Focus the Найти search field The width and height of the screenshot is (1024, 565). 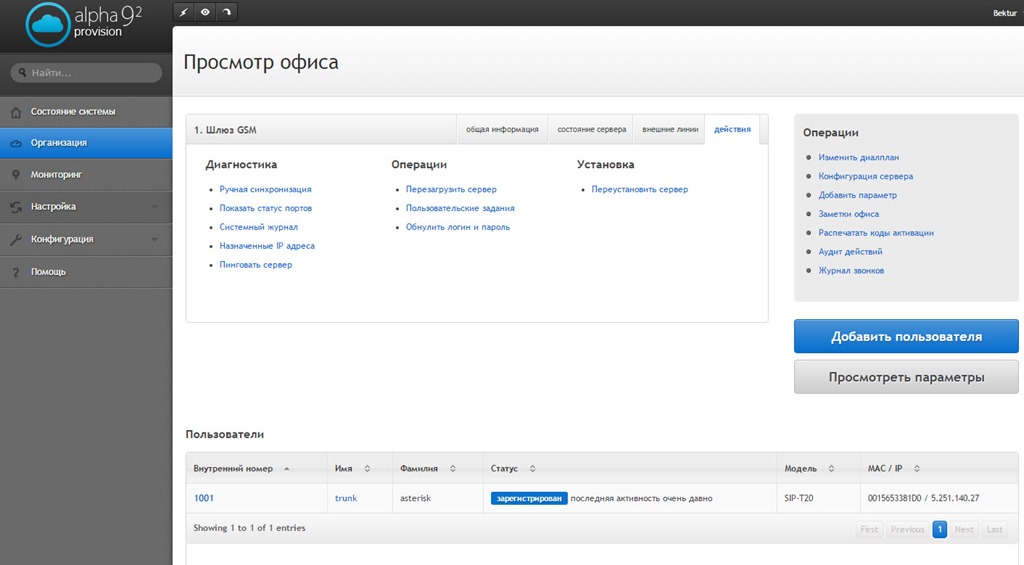[x=86, y=73]
